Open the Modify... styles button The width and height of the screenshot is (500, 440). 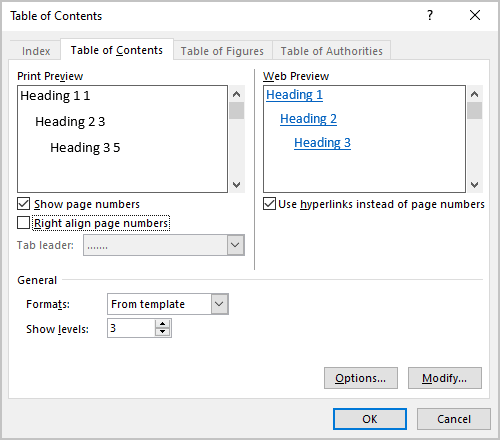(445, 378)
